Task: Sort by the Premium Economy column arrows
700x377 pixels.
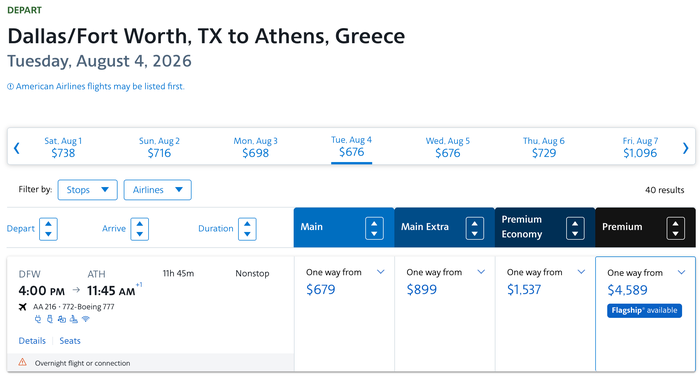Action: tap(575, 228)
